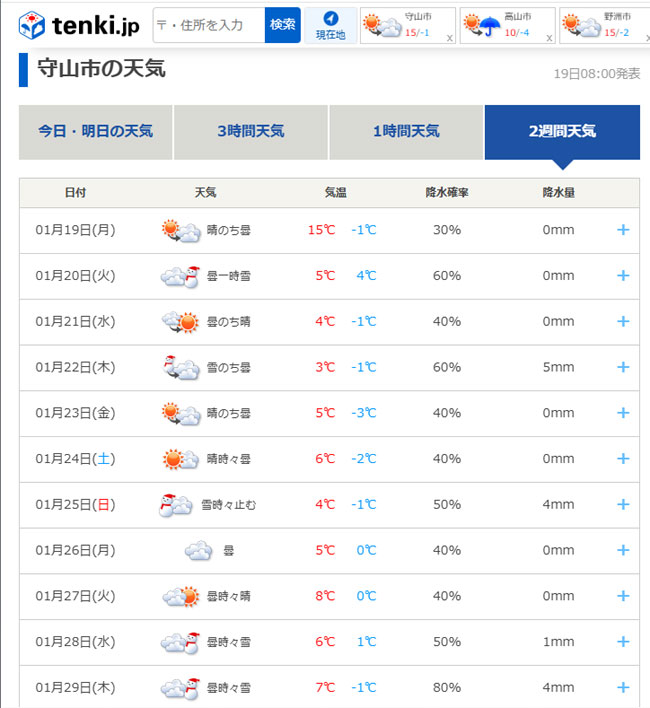This screenshot has height=708, width=650.
Task: Remove the 高山市 history card
Action: 548,38
